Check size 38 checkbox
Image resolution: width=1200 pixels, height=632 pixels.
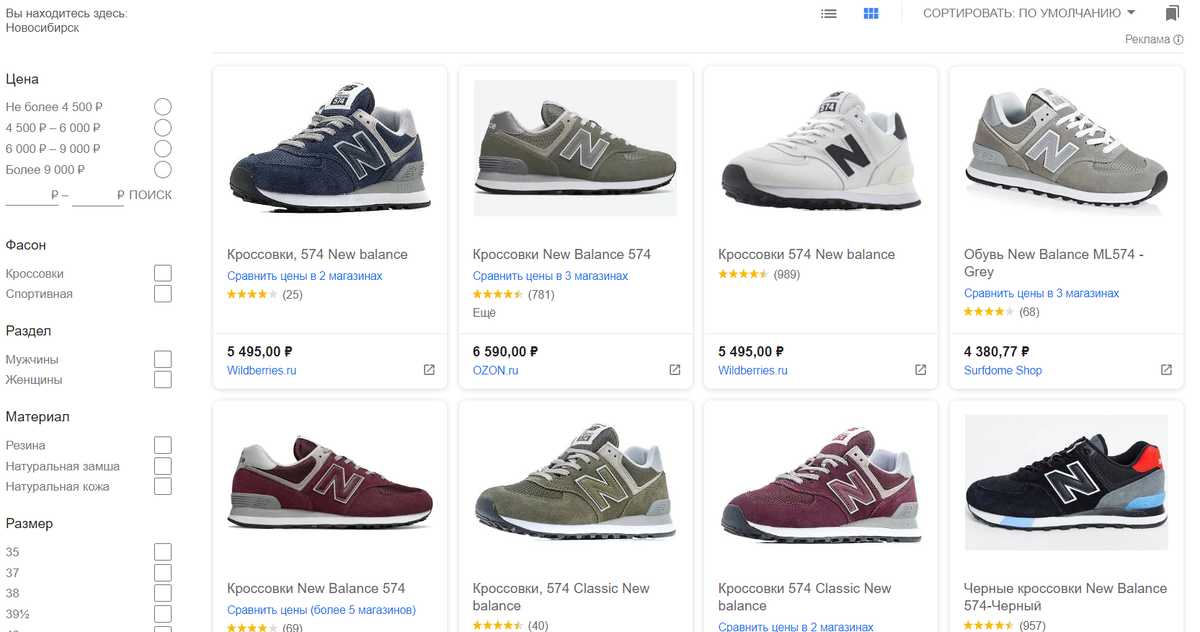pyautogui.click(x=163, y=593)
